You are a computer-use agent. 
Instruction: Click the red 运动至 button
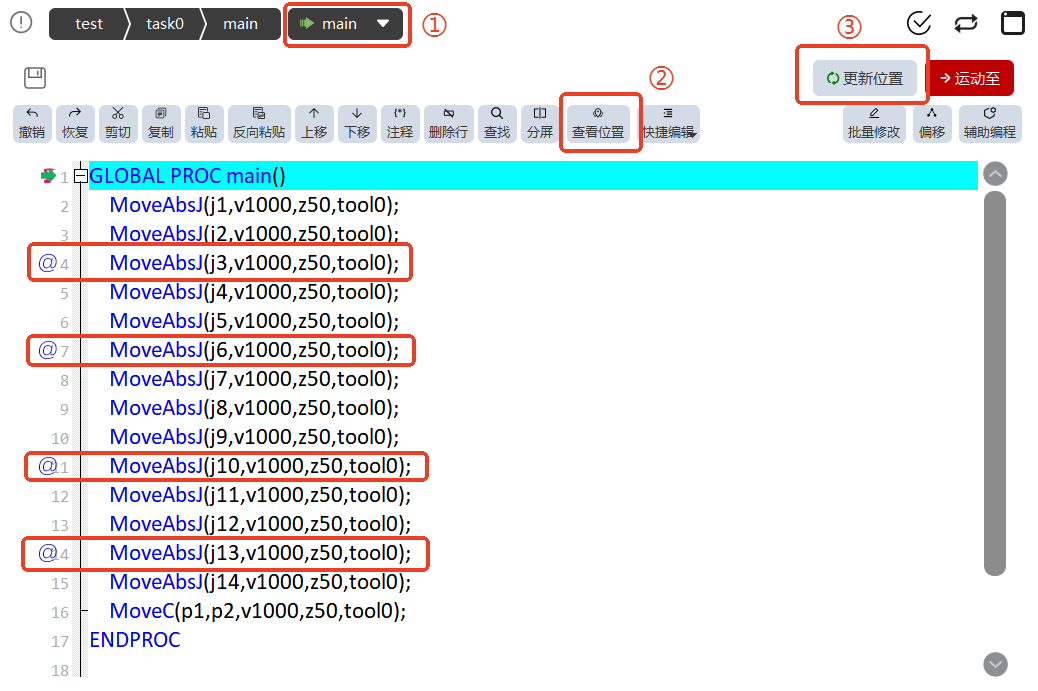970,78
